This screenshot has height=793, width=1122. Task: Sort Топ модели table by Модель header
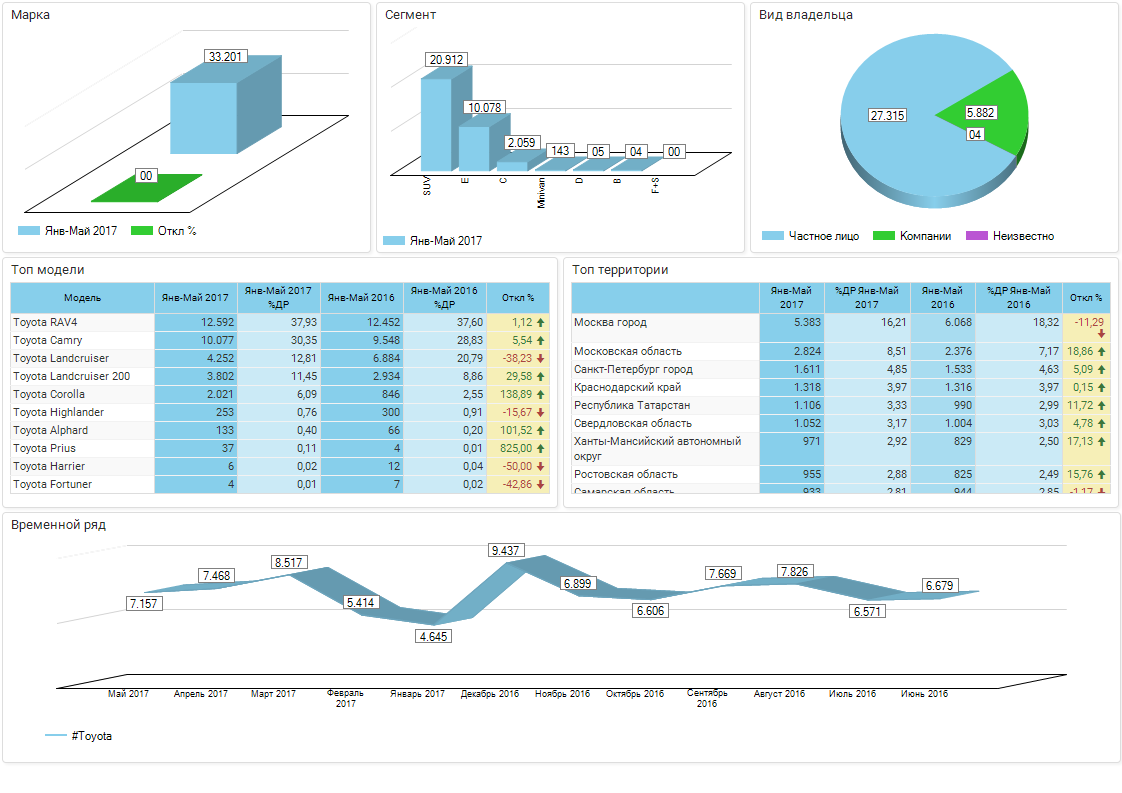pos(82,298)
